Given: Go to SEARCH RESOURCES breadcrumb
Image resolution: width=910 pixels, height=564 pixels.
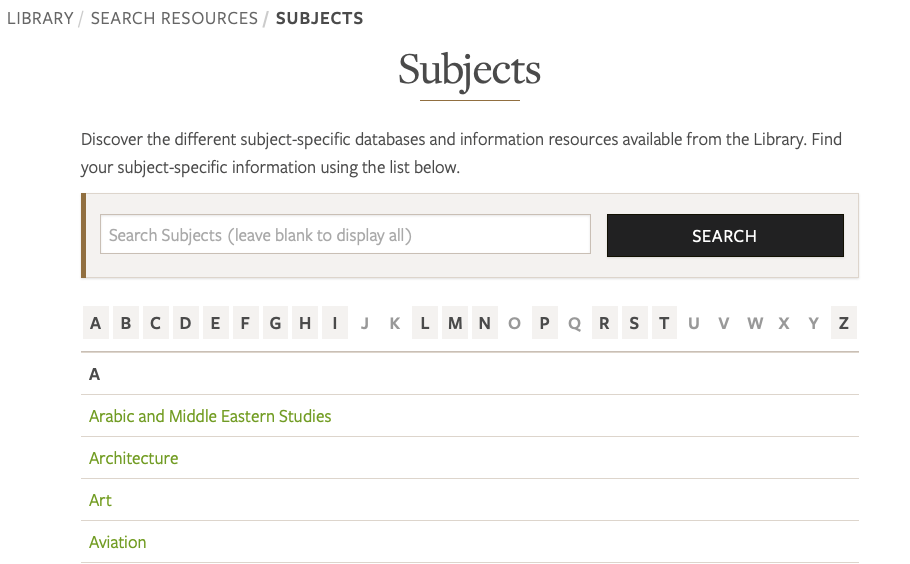Looking at the screenshot, I should point(174,19).
